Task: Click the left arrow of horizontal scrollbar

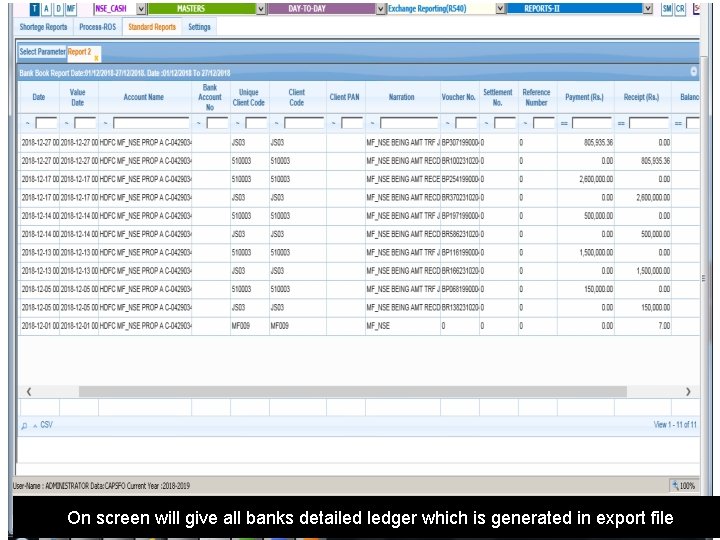Action: (28, 392)
